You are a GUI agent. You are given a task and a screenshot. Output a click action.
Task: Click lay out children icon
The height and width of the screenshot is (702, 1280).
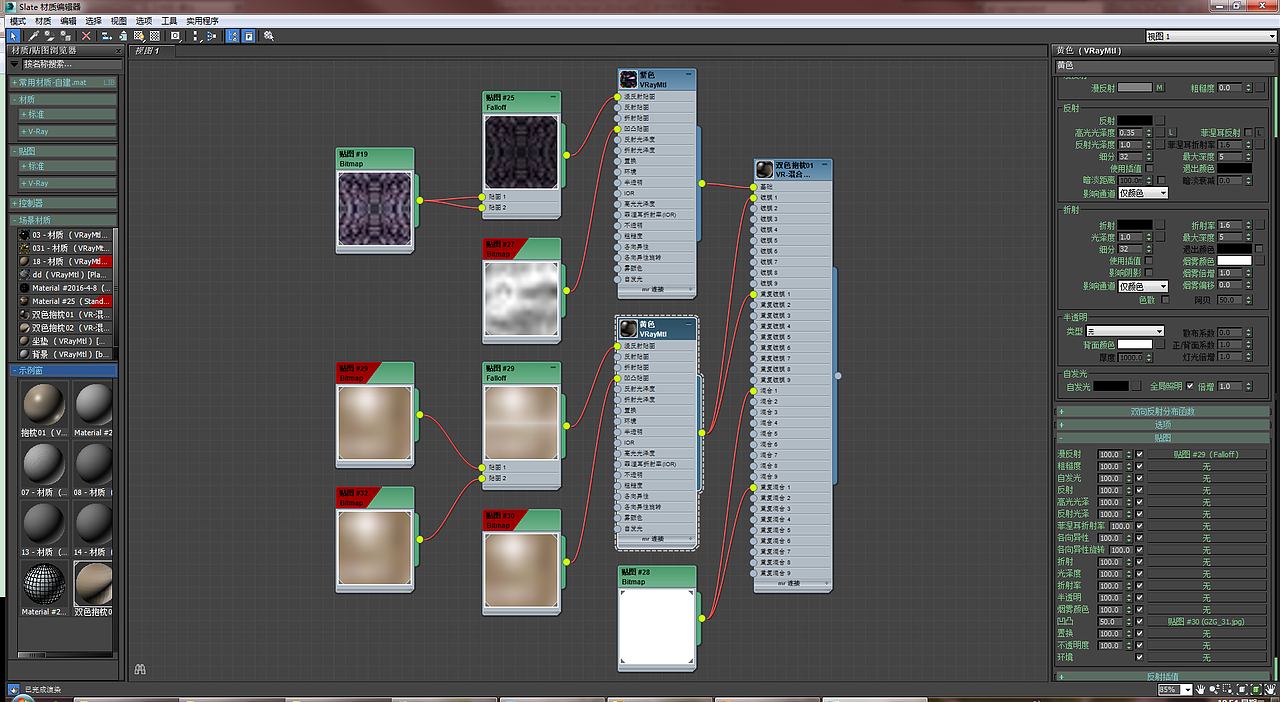coord(211,36)
